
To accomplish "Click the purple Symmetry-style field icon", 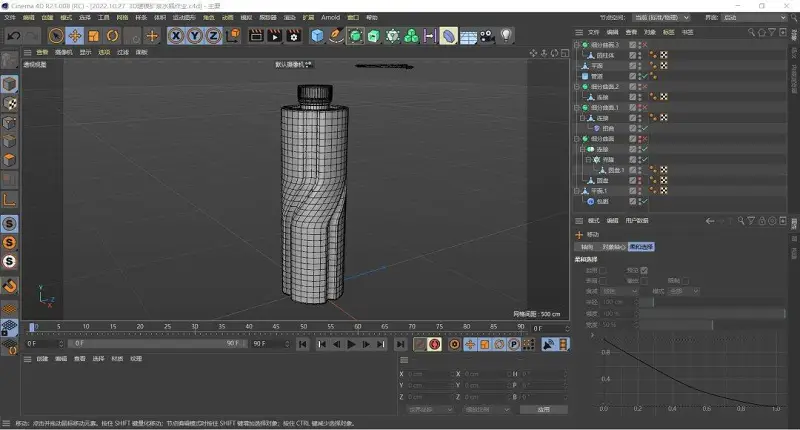I will click(430, 36).
